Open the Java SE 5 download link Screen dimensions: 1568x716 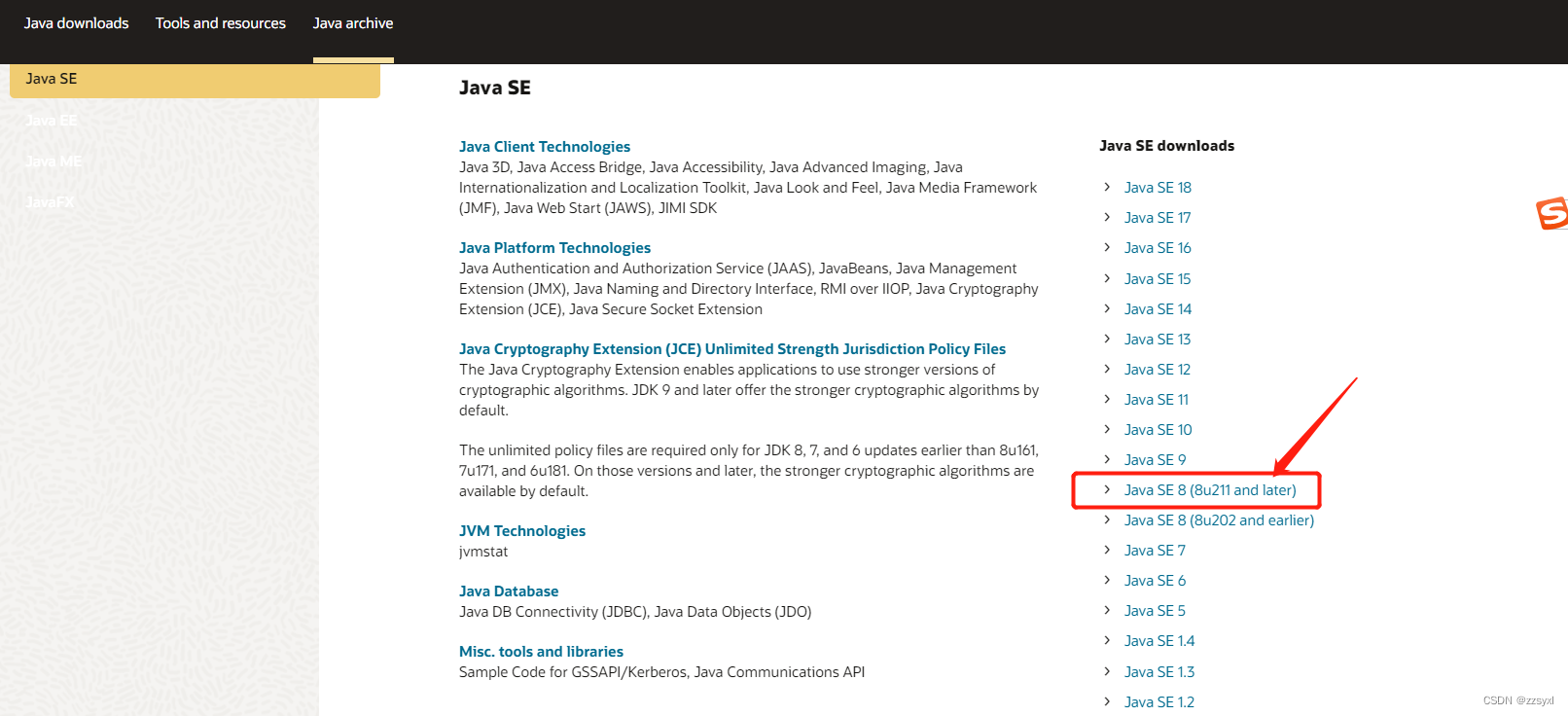1156,611
